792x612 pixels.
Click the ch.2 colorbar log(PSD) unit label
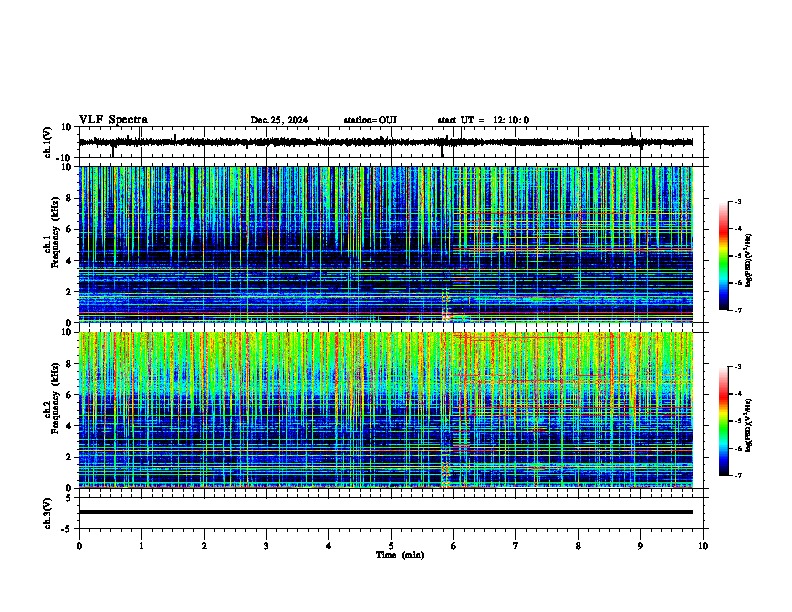748,425
